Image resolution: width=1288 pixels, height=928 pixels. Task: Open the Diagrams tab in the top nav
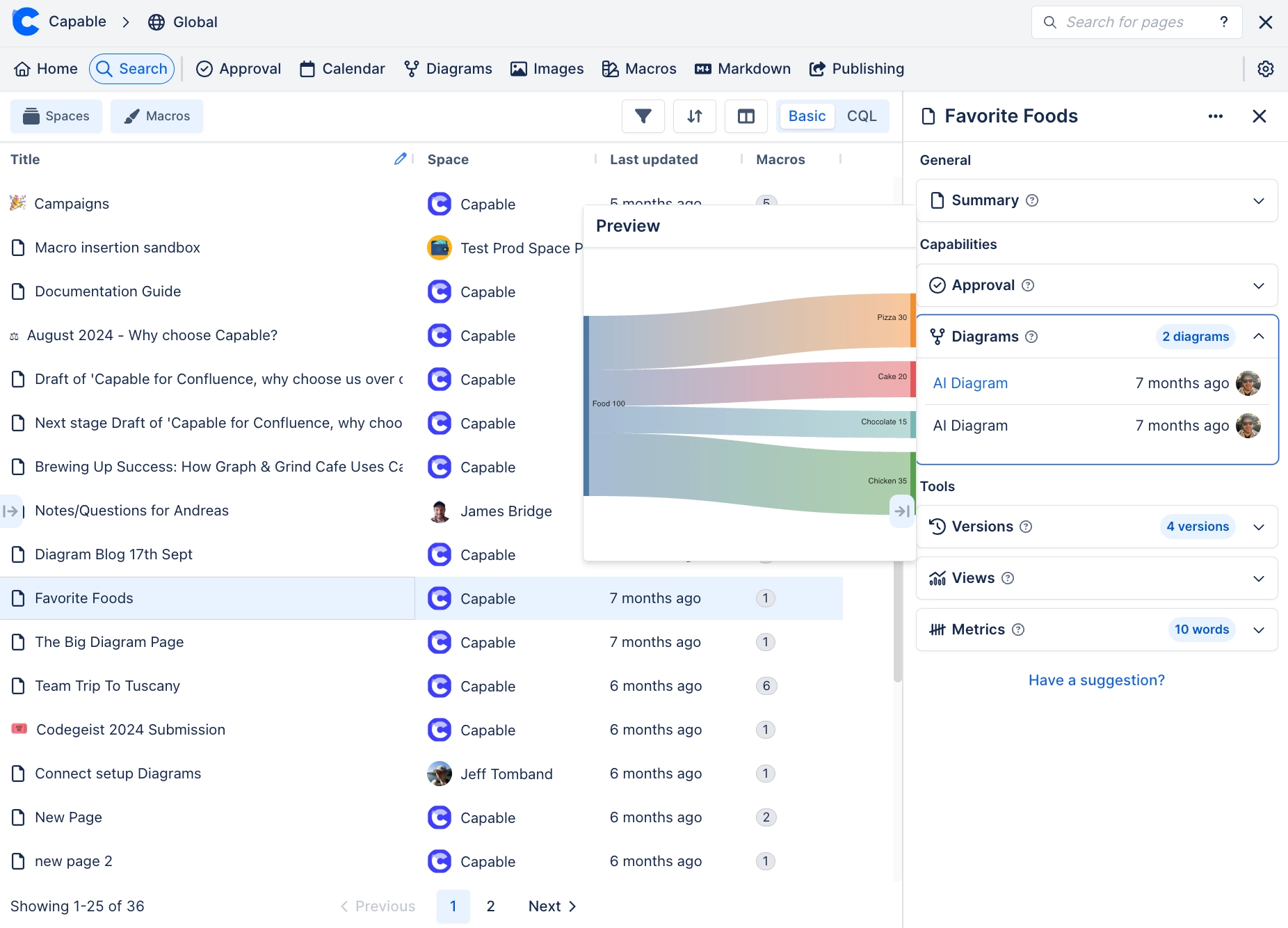pos(448,69)
